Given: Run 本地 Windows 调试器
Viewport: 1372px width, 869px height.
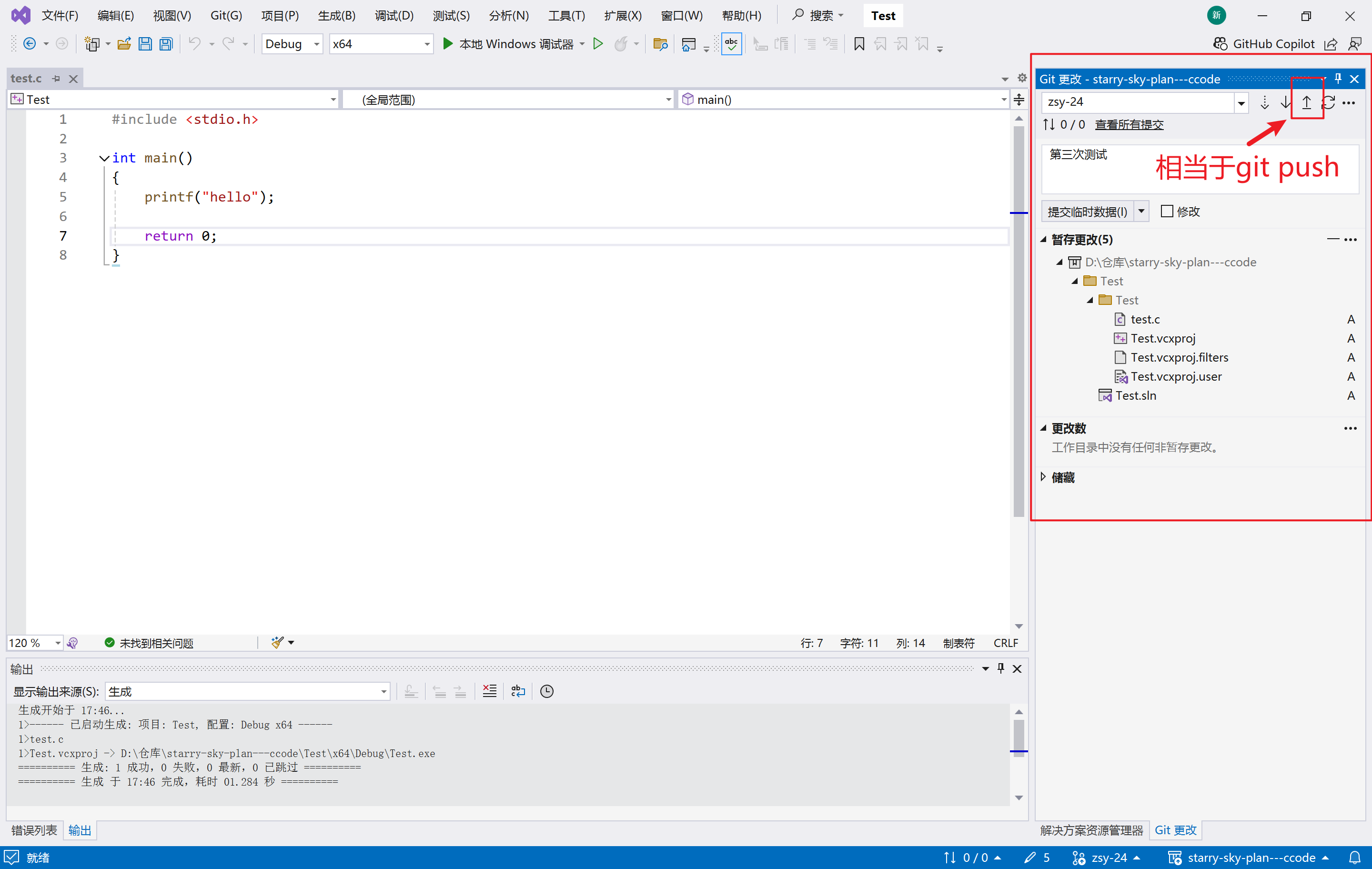Looking at the screenshot, I should point(508,44).
